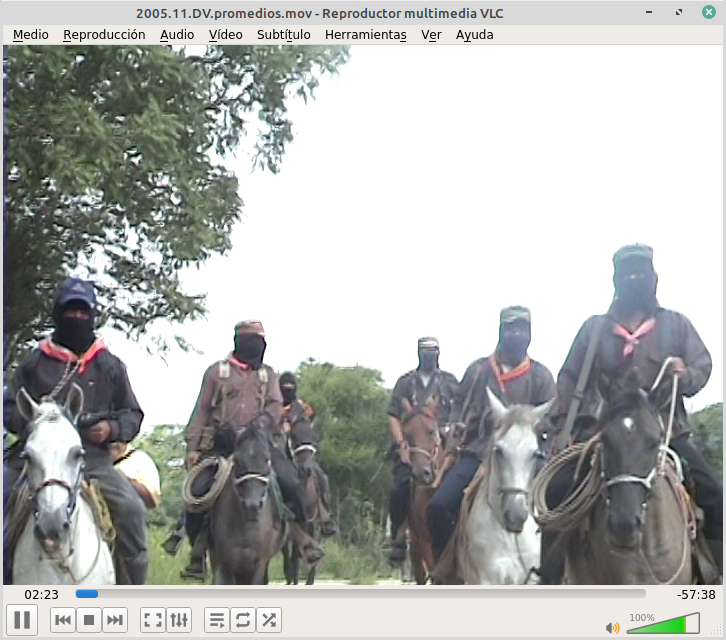The width and height of the screenshot is (726, 640).
Task: Click elapsed time 02:23 label
Action: [x=42, y=594]
